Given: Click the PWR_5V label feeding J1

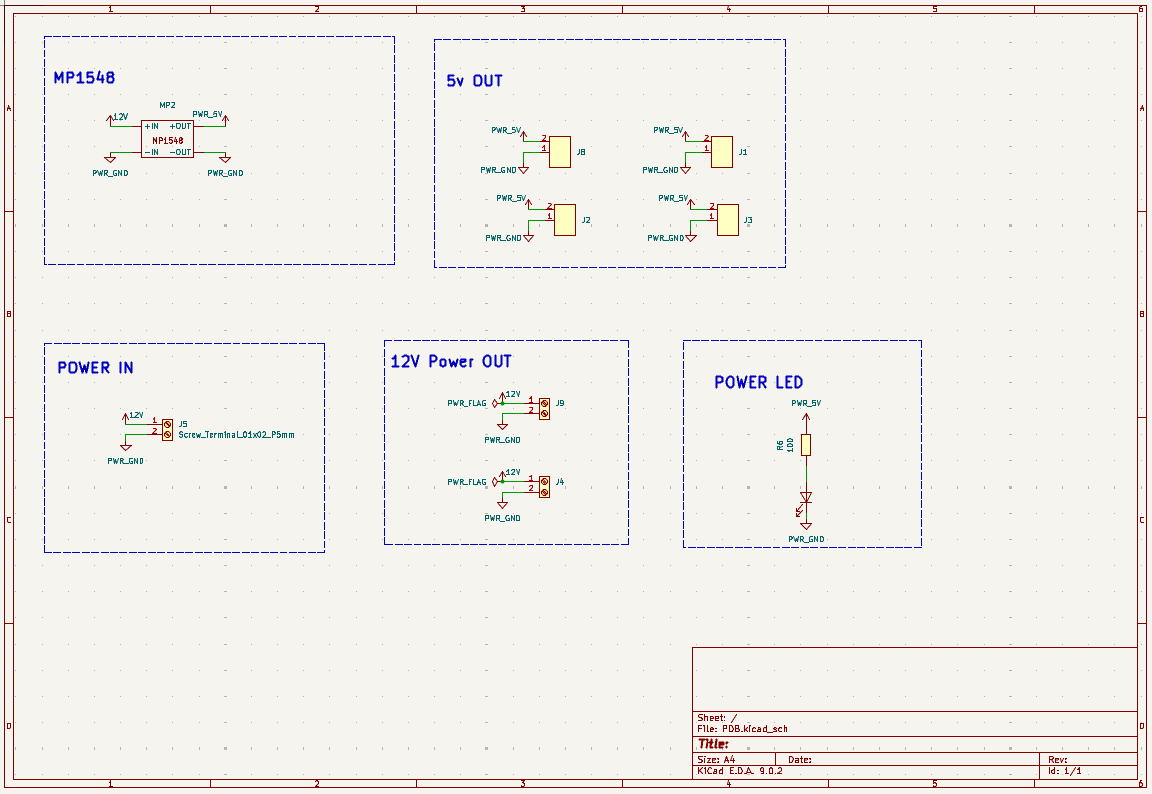Looking at the screenshot, I should (x=669, y=130).
